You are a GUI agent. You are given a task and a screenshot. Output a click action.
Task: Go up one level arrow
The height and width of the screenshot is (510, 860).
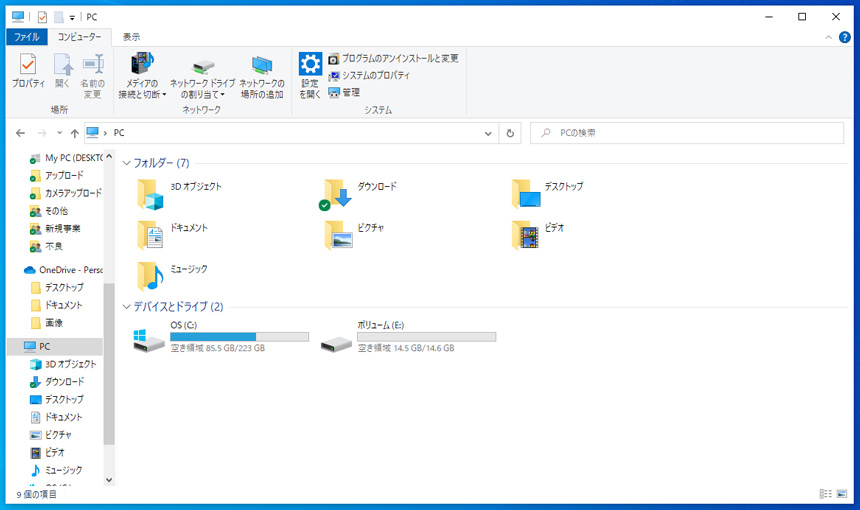75,133
